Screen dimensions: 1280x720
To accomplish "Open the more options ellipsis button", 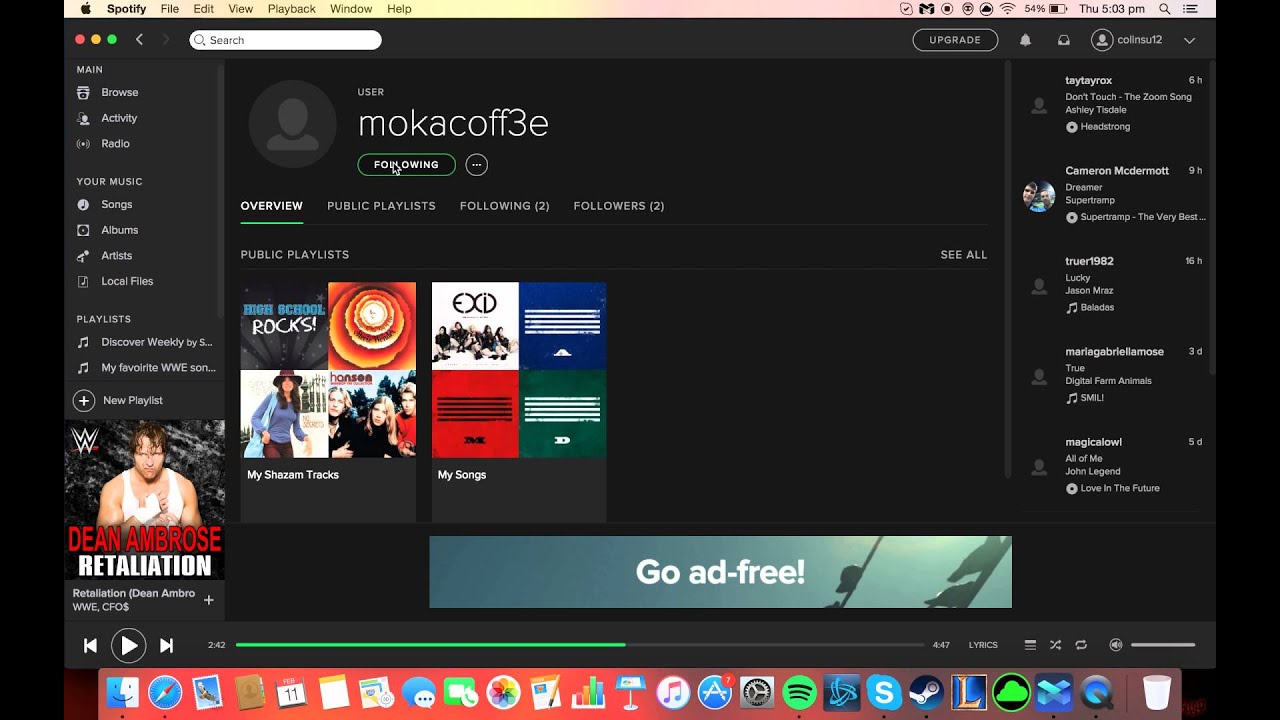I will 476,165.
